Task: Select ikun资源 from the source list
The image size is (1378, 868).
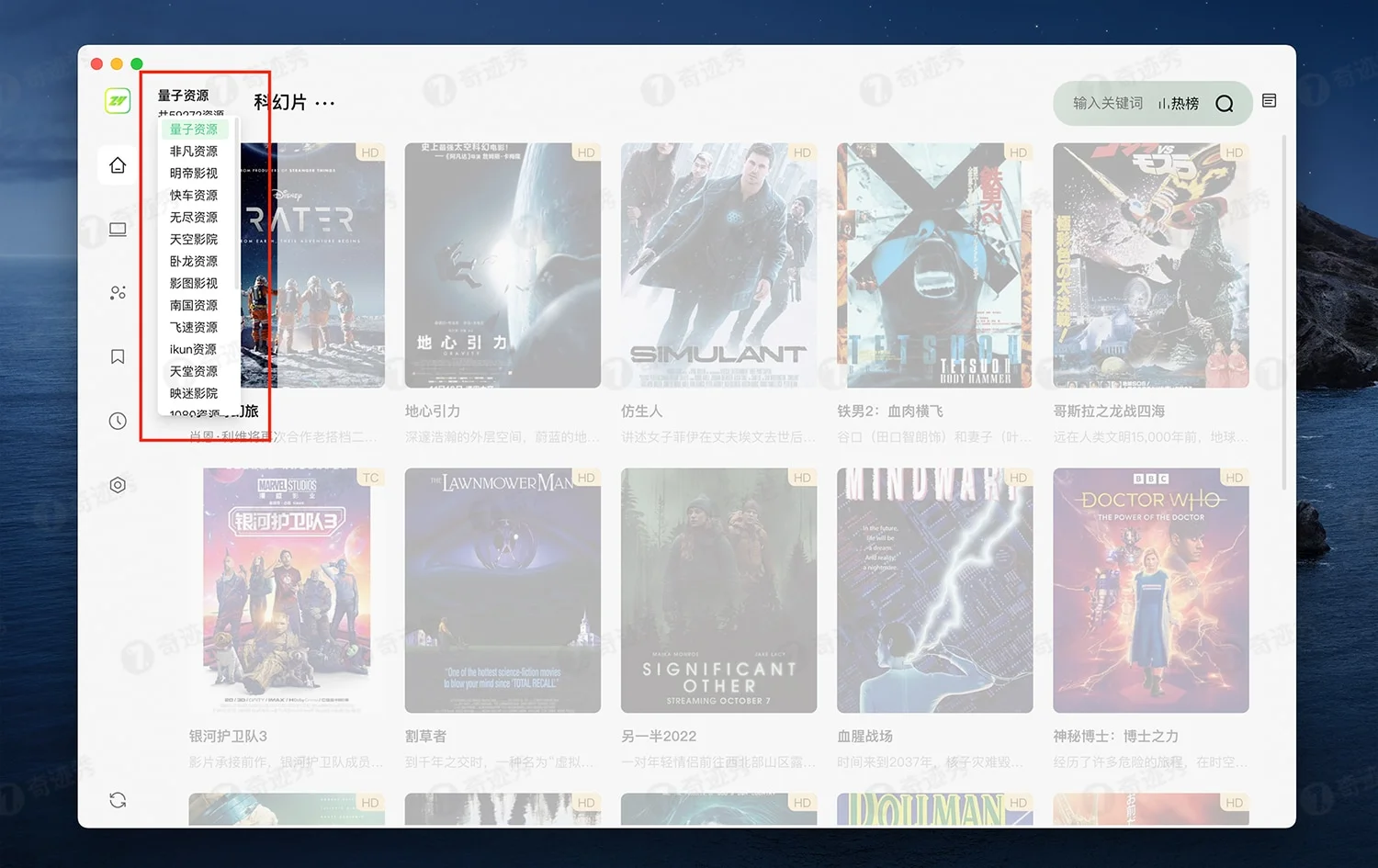Action: click(194, 350)
